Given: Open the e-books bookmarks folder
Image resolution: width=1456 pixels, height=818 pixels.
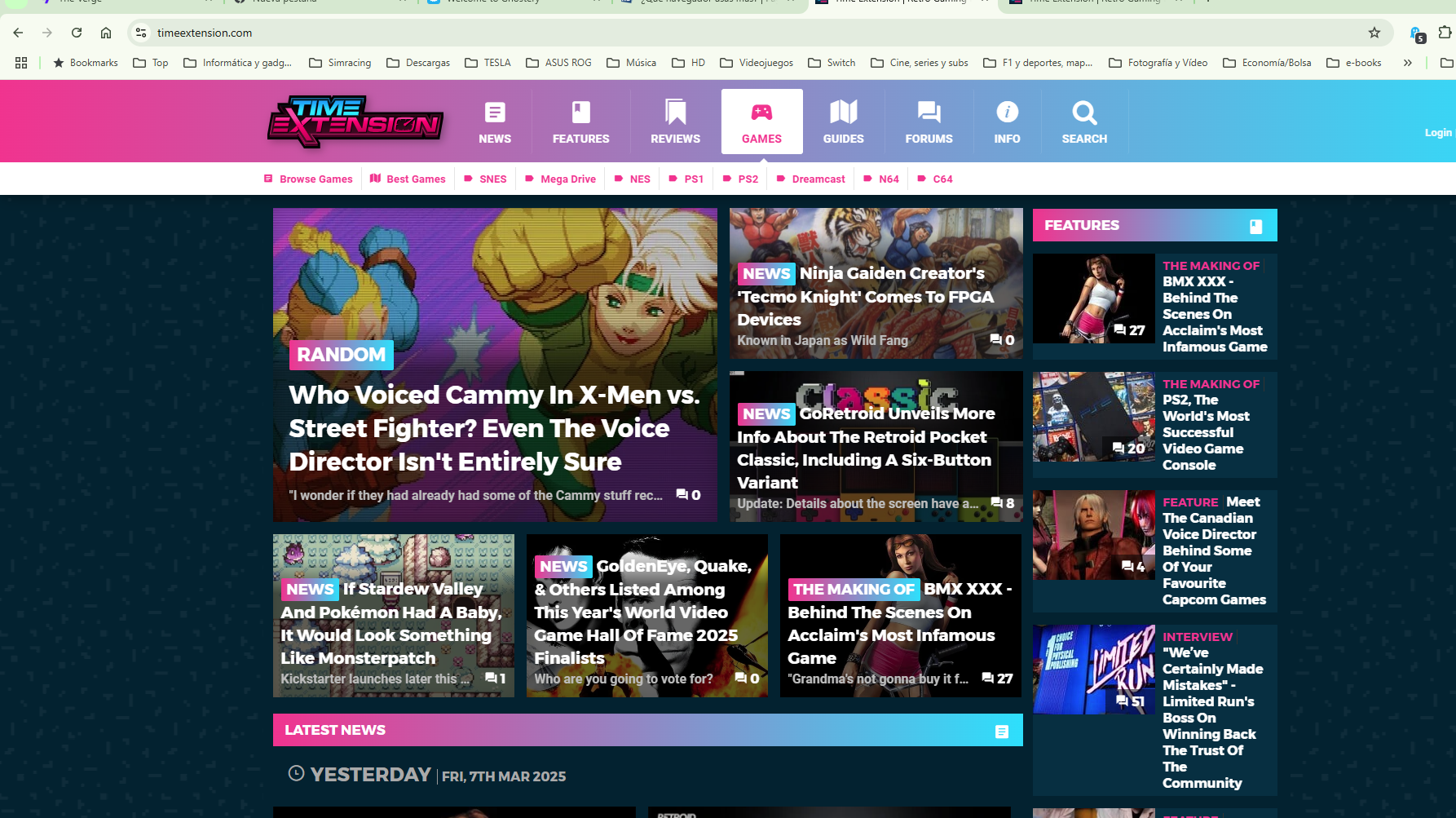Looking at the screenshot, I should [x=1354, y=63].
